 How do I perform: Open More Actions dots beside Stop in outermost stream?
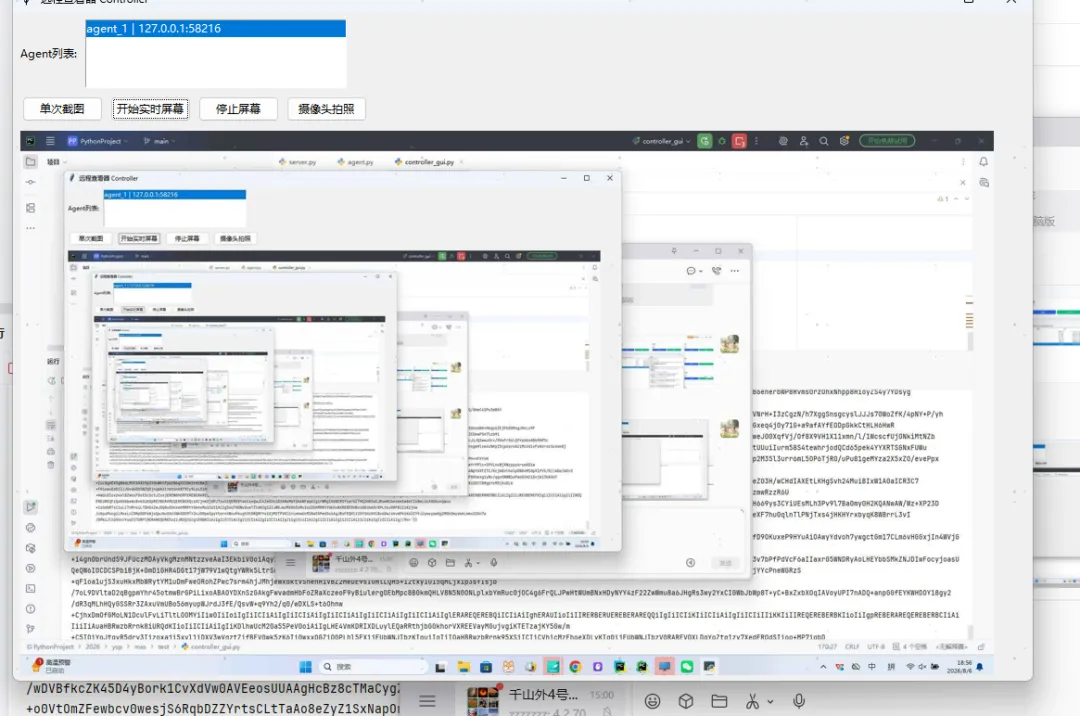[x=756, y=141]
